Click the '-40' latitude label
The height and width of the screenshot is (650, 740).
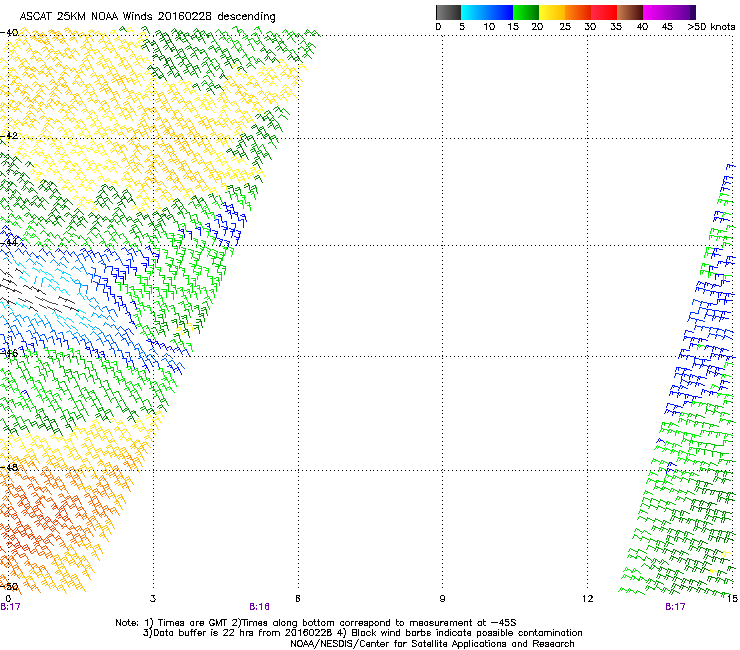[9, 33]
